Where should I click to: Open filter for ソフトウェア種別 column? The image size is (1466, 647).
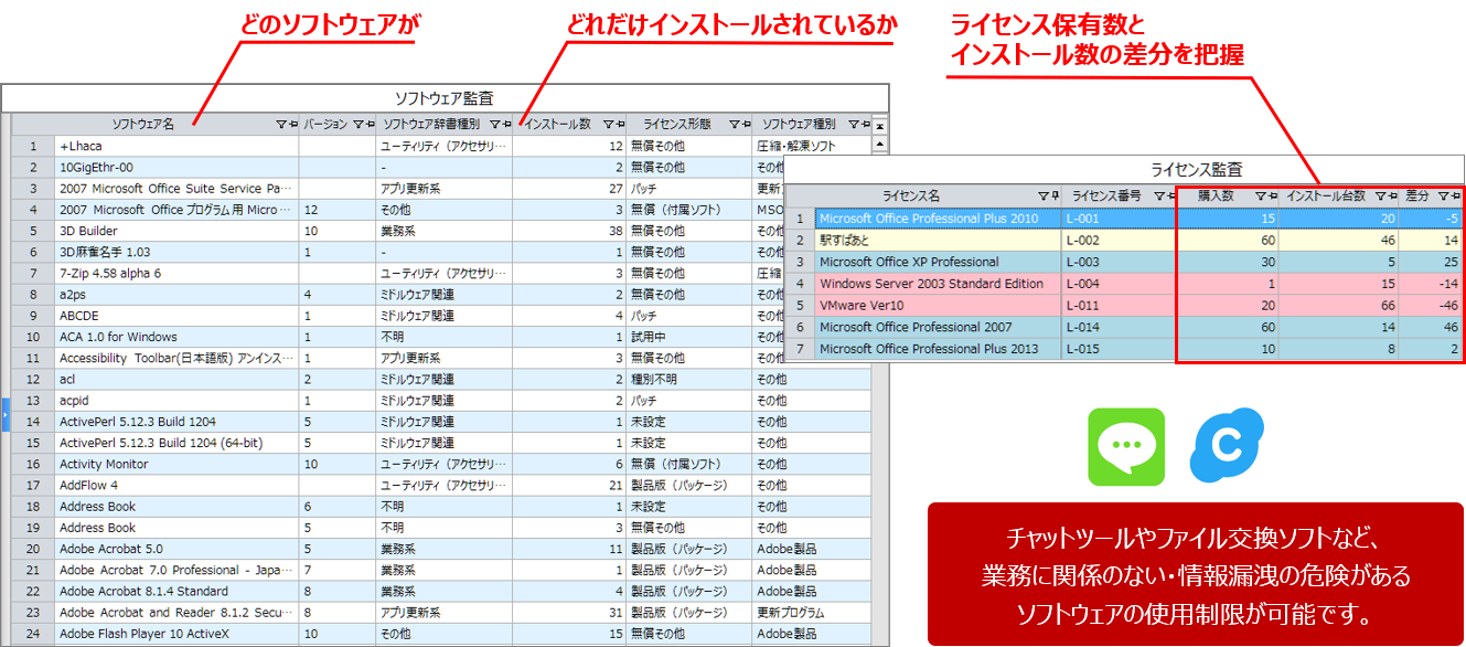tap(853, 125)
